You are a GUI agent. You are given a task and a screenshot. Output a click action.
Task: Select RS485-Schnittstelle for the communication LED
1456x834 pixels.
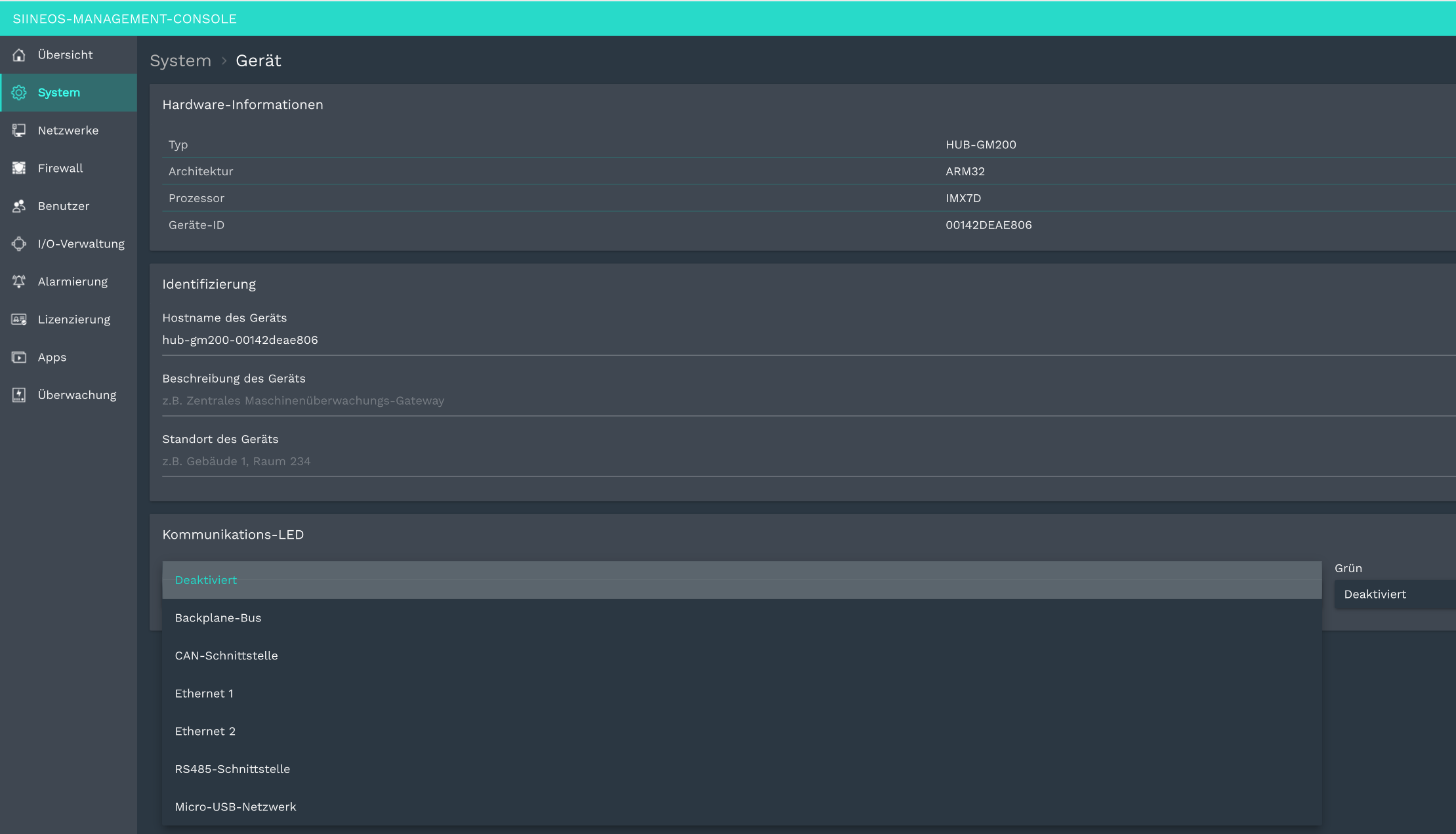(232, 768)
